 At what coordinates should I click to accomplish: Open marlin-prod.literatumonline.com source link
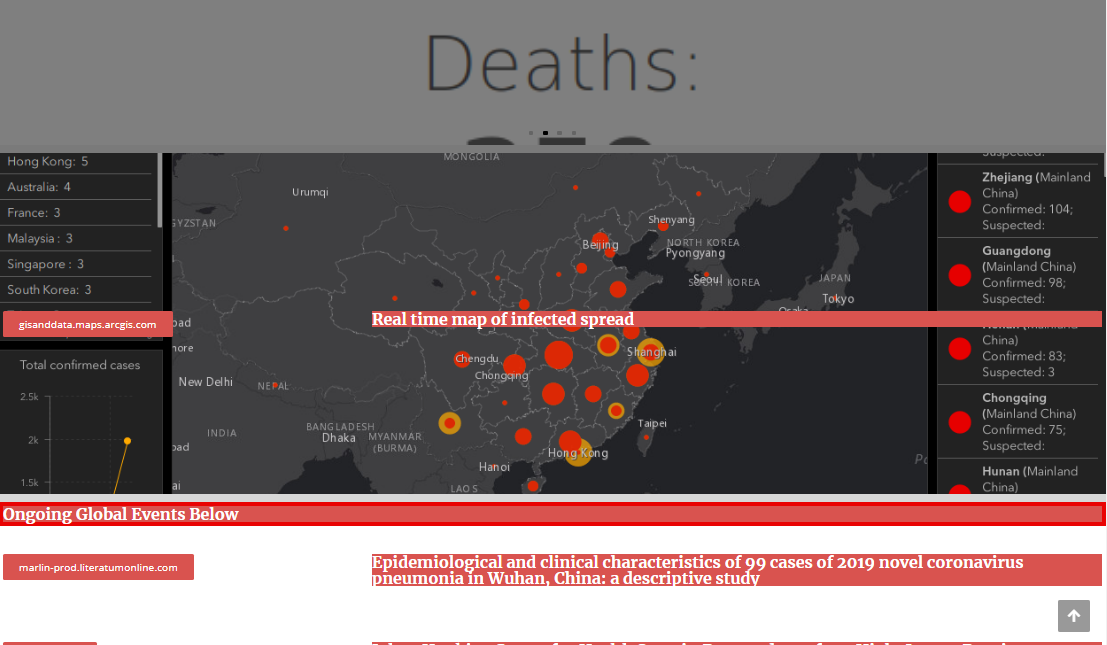click(x=98, y=567)
